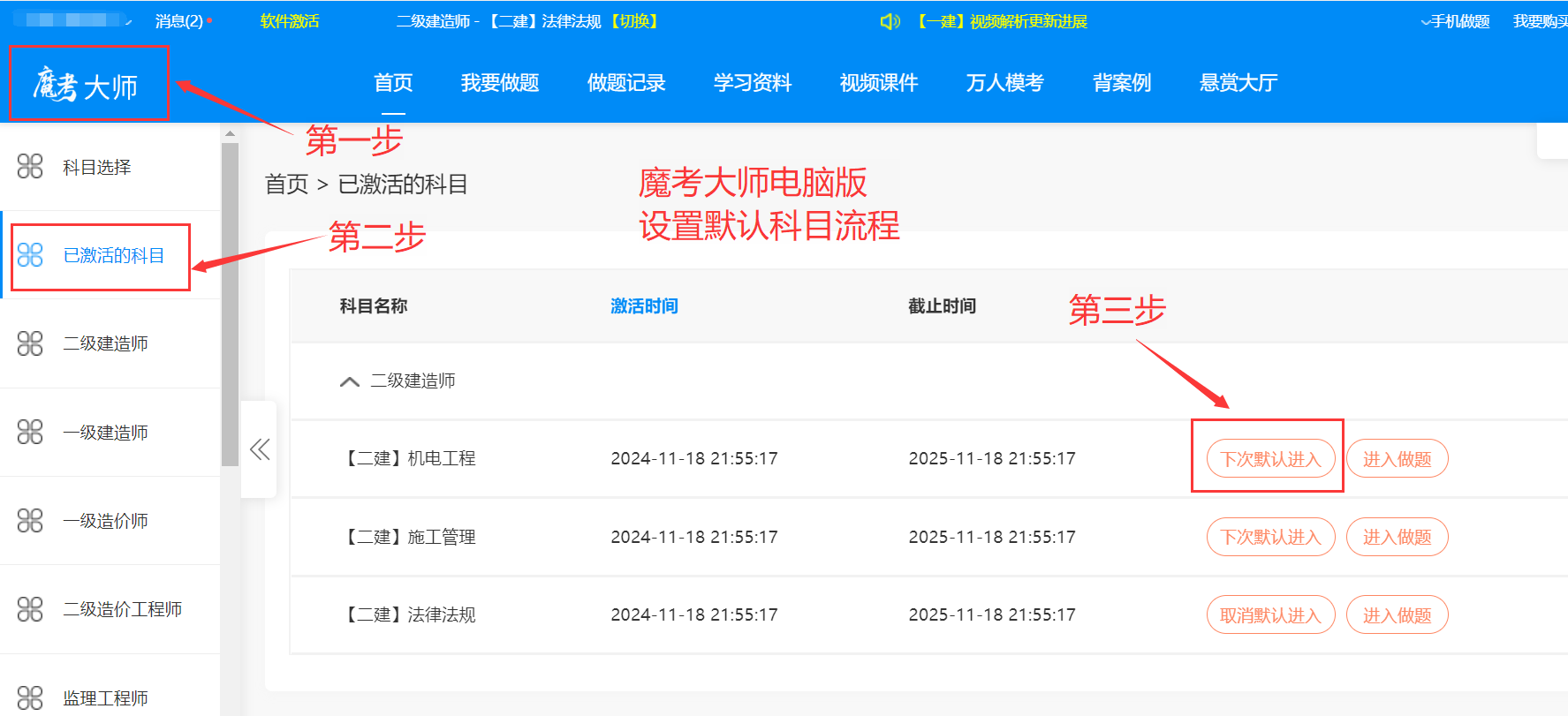Click the 魔考大师 logo

(x=86, y=86)
